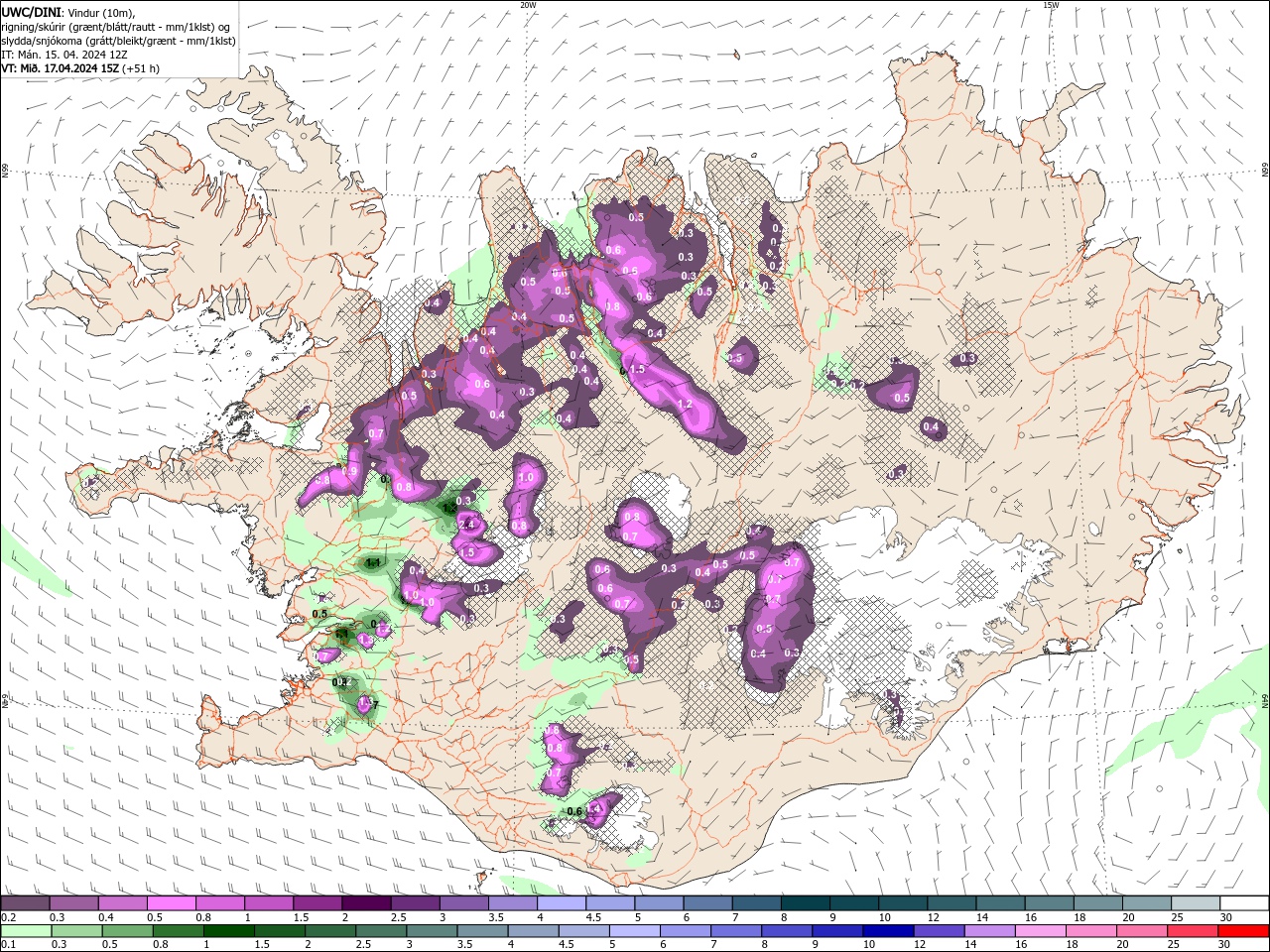Image resolution: width=1270 pixels, height=952 pixels.
Task: Click the bright red swatch after 30 in the lower legend
Action: coord(1244,931)
